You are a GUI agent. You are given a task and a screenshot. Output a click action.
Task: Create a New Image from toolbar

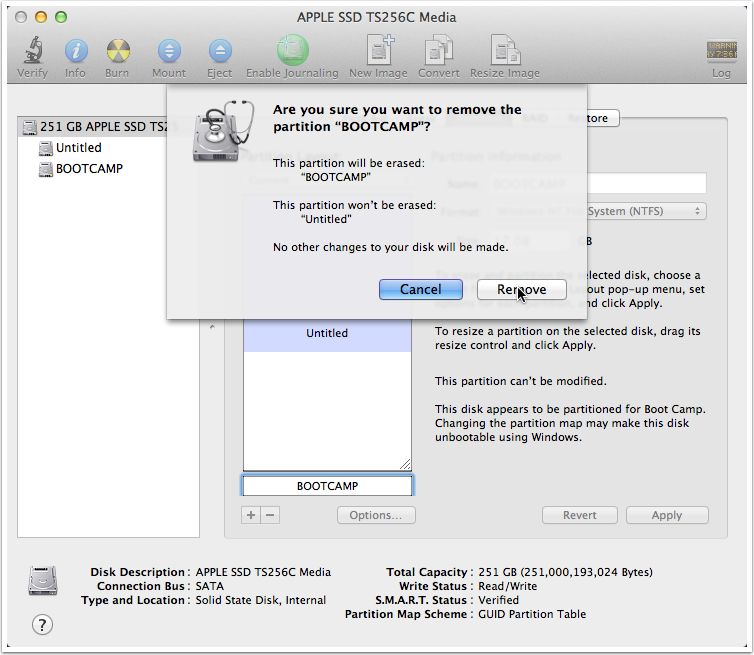(x=378, y=50)
